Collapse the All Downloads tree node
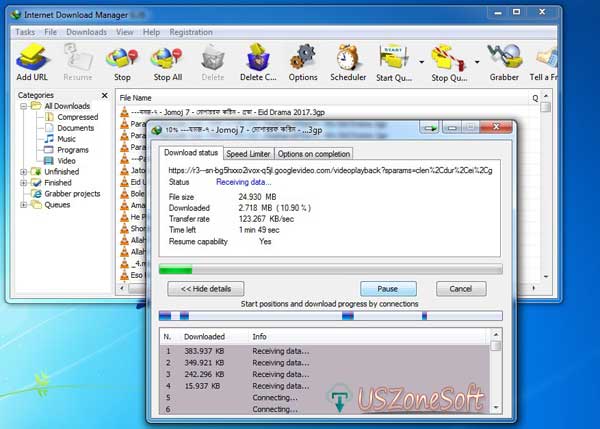This screenshot has height=429, width=600. [24, 106]
